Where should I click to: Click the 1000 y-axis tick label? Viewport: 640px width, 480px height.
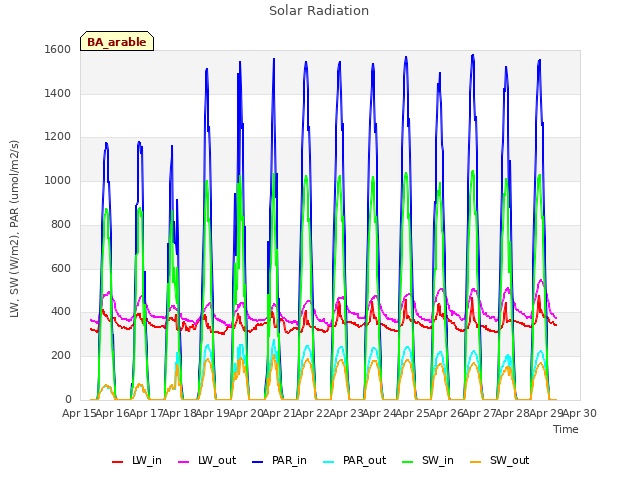58,180
